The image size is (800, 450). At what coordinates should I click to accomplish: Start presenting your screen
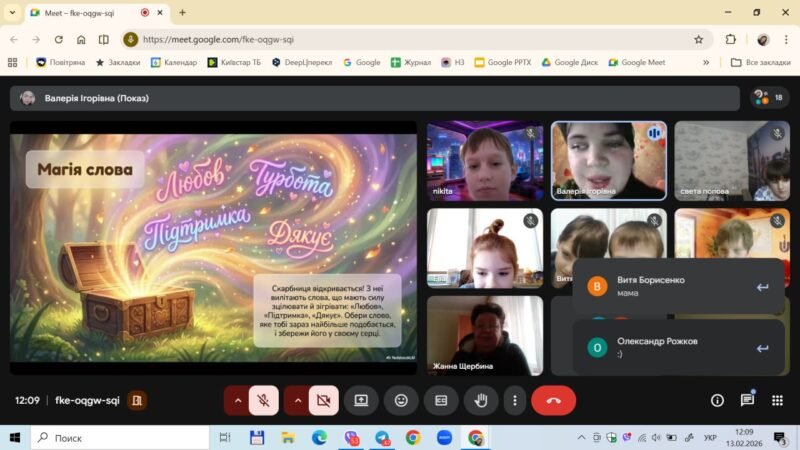tap(361, 400)
